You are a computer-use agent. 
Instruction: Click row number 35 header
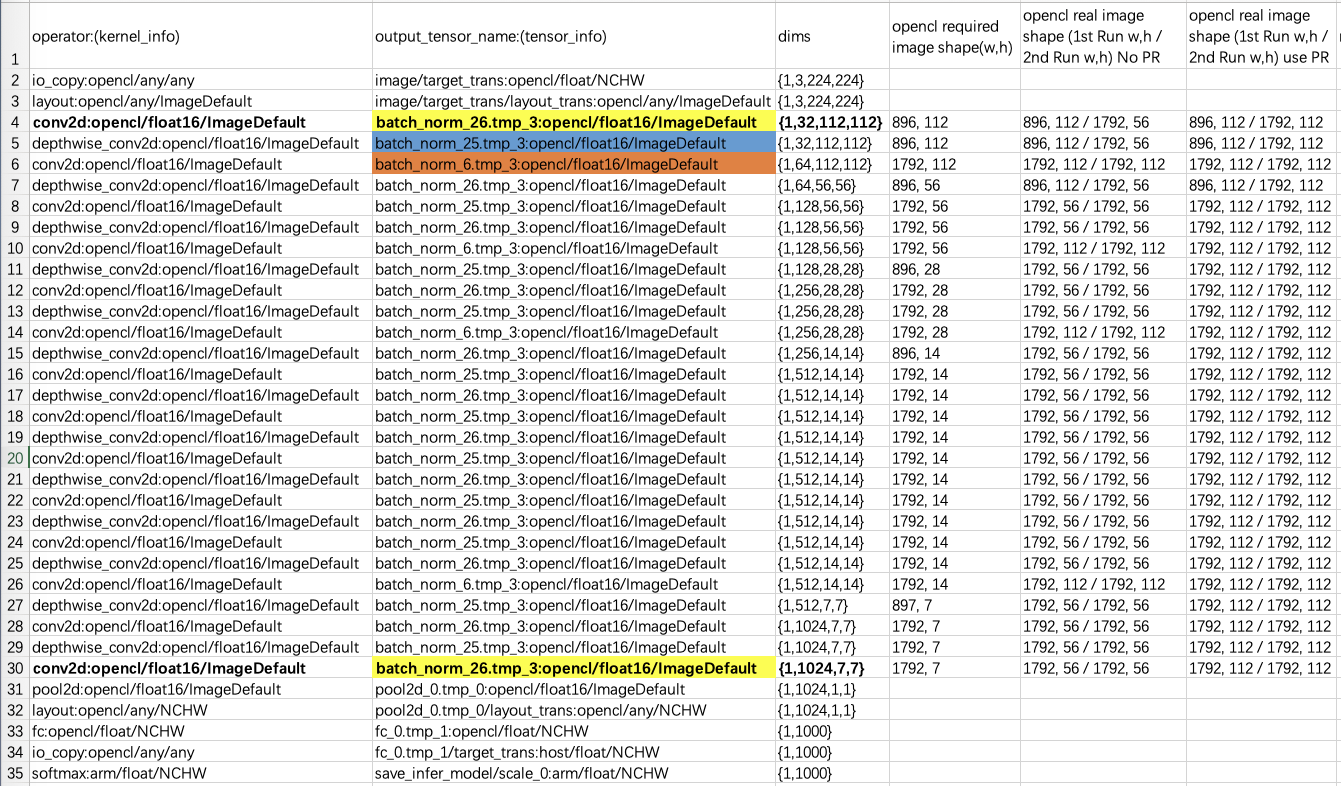(x=14, y=773)
